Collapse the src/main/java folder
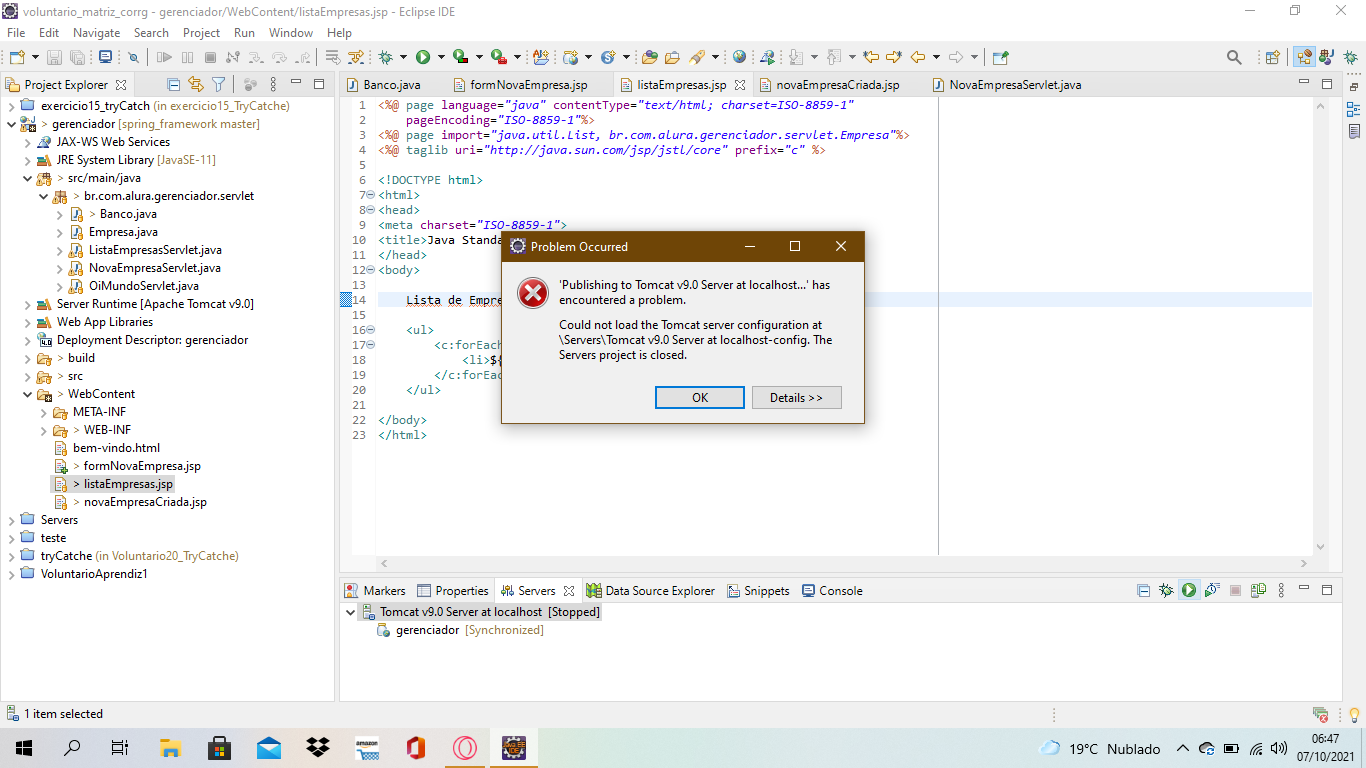1366x768 pixels. point(27,178)
